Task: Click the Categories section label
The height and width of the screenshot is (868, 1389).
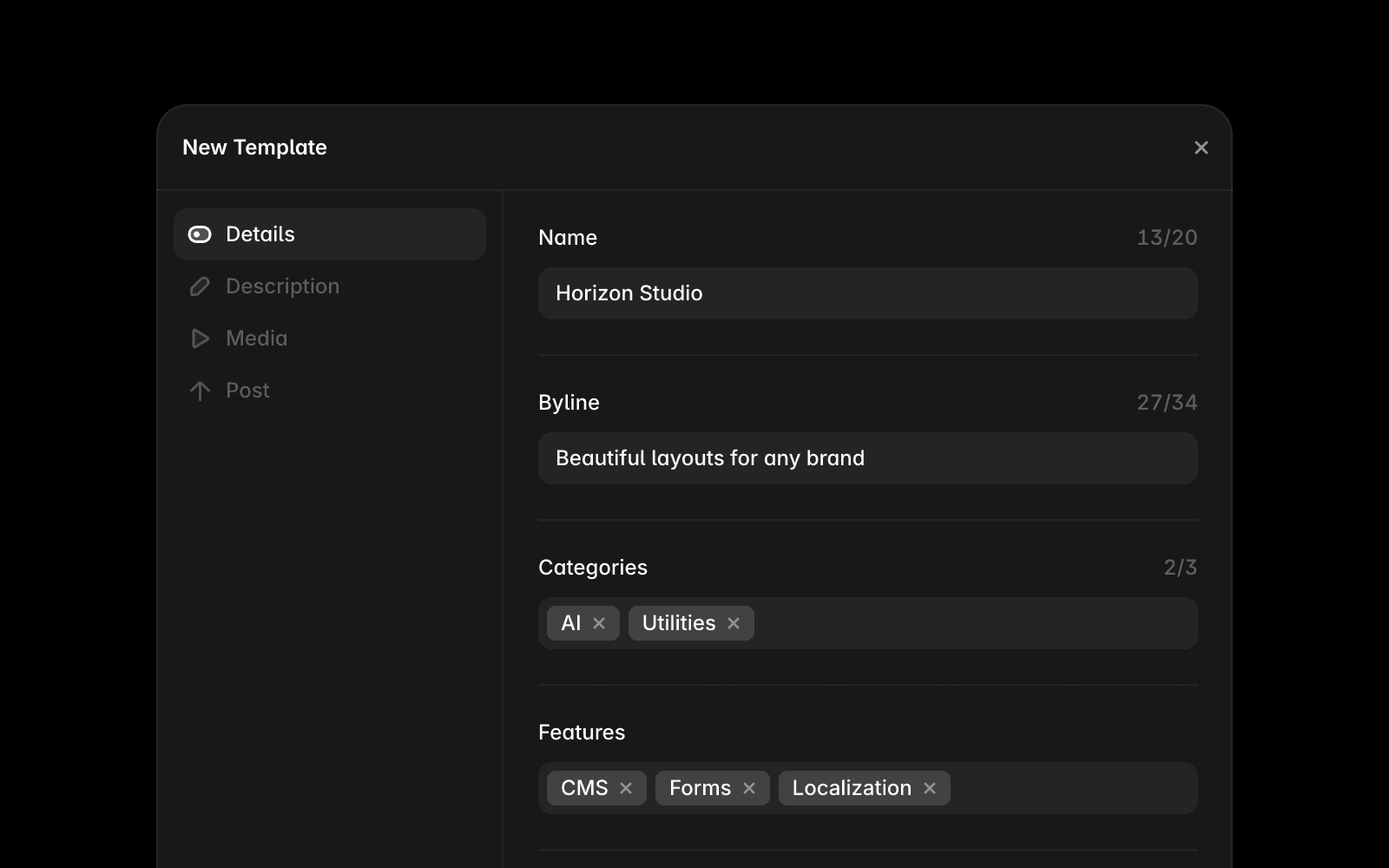Action: point(593,568)
